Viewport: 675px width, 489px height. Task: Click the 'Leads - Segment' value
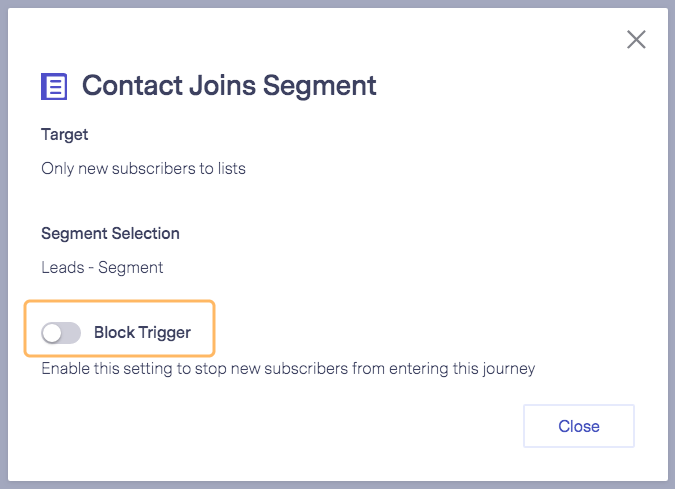pyautogui.click(x=102, y=267)
